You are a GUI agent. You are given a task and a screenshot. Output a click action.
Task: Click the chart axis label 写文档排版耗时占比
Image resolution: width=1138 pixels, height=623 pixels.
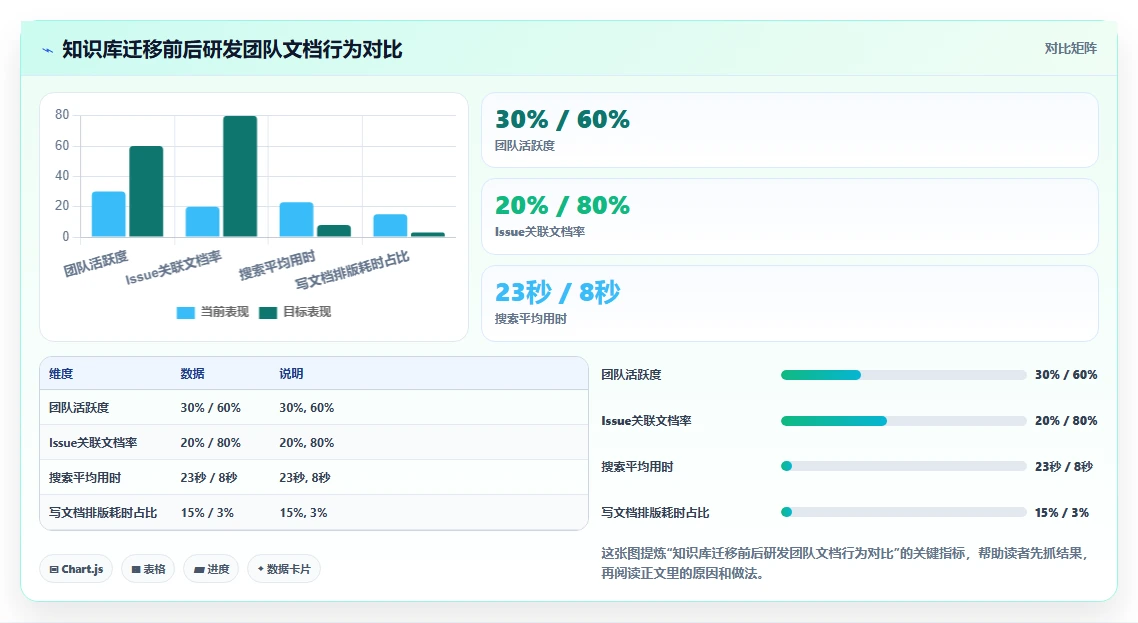point(352,270)
